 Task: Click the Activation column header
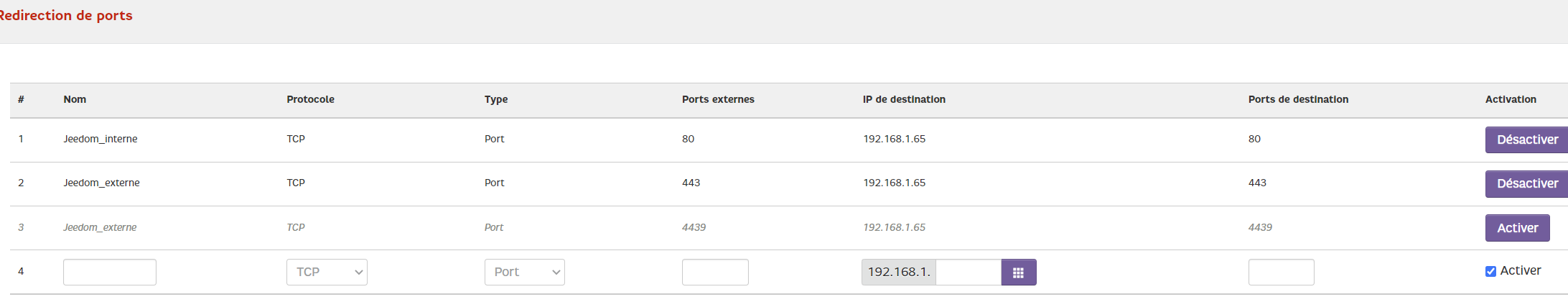1511,99
